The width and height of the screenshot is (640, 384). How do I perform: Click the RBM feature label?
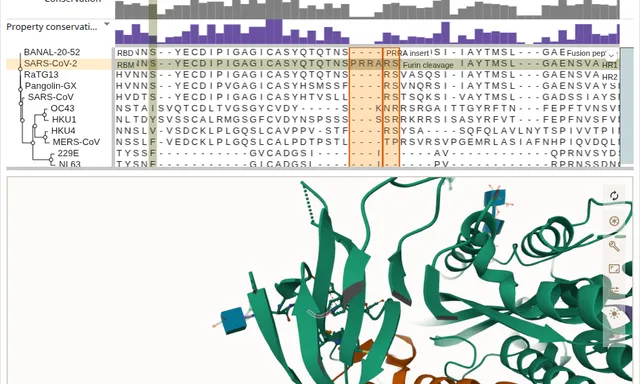point(126,65)
